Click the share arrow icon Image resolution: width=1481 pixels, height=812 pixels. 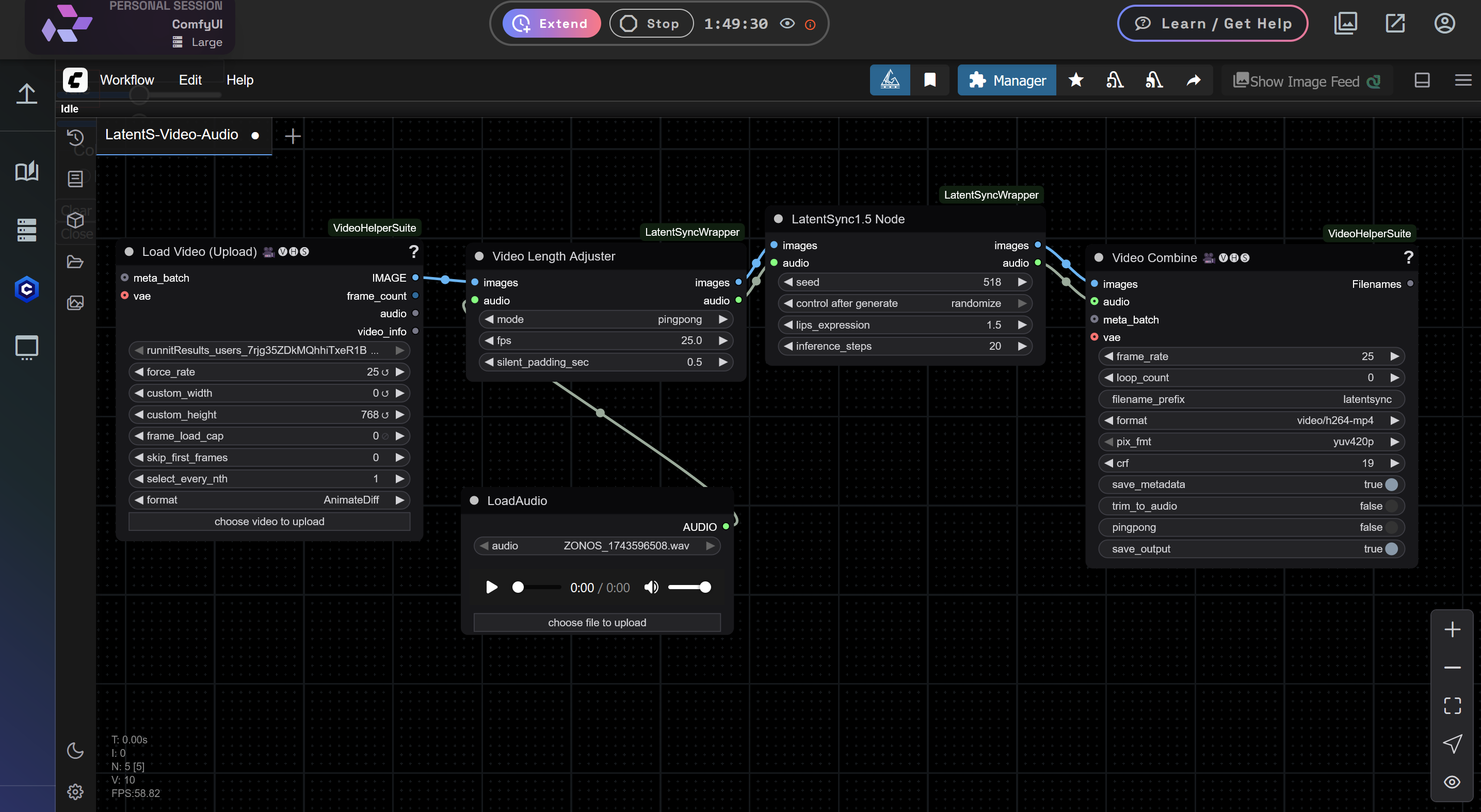click(x=1194, y=80)
